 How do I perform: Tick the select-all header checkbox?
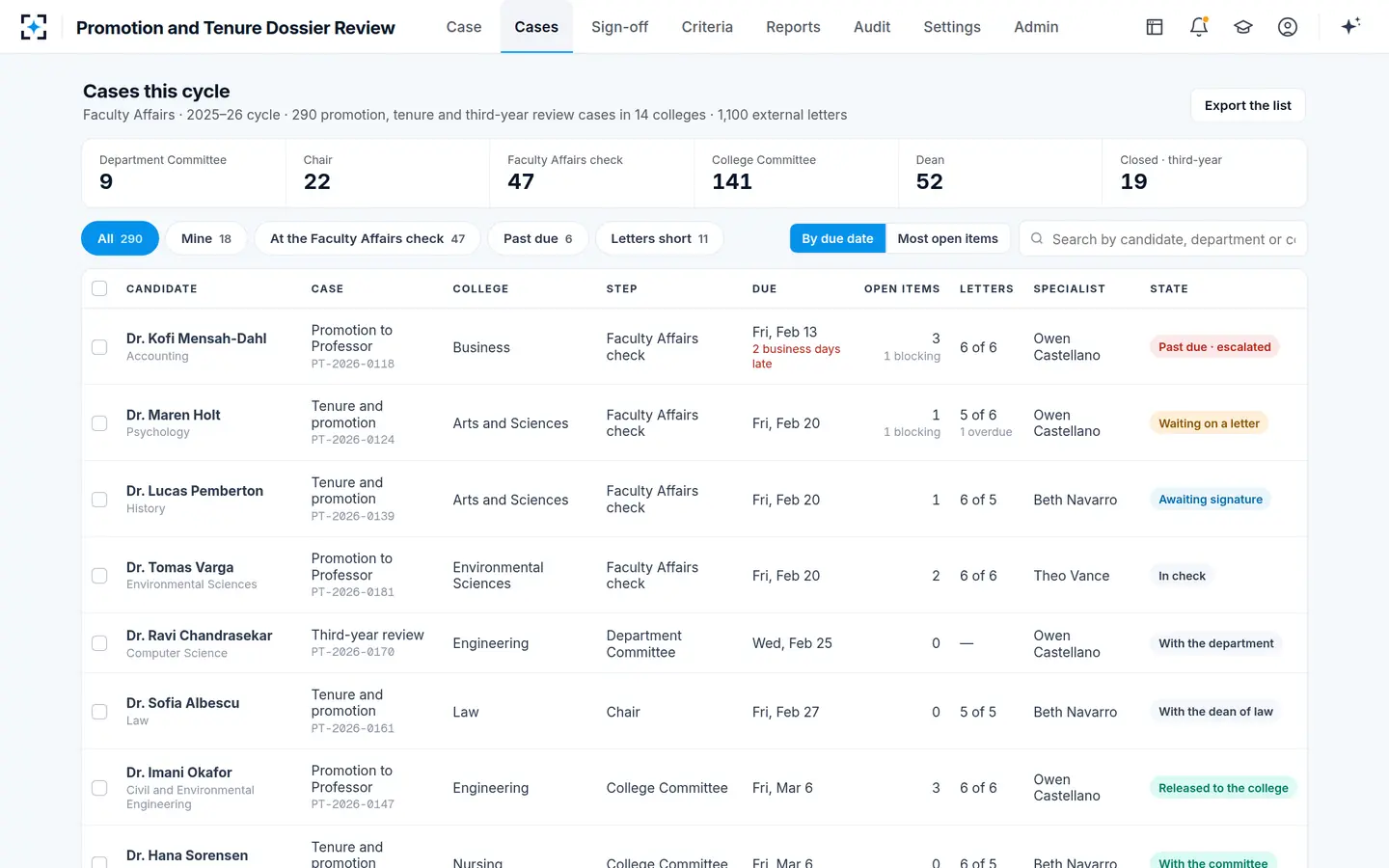coord(99,288)
